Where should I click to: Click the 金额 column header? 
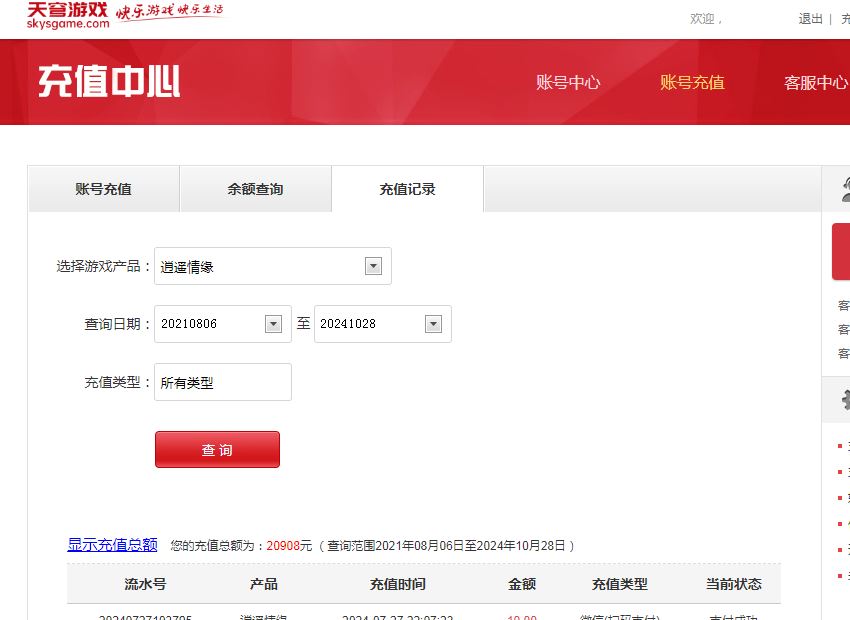522,584
